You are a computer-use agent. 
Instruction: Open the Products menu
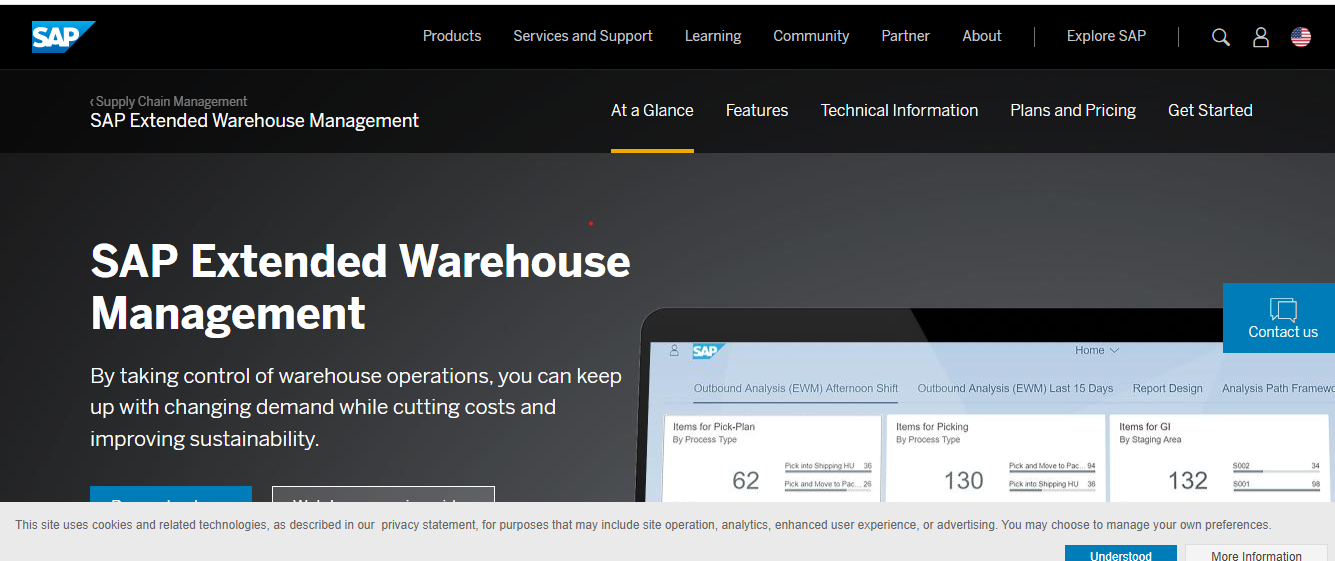tap(452, 36)
